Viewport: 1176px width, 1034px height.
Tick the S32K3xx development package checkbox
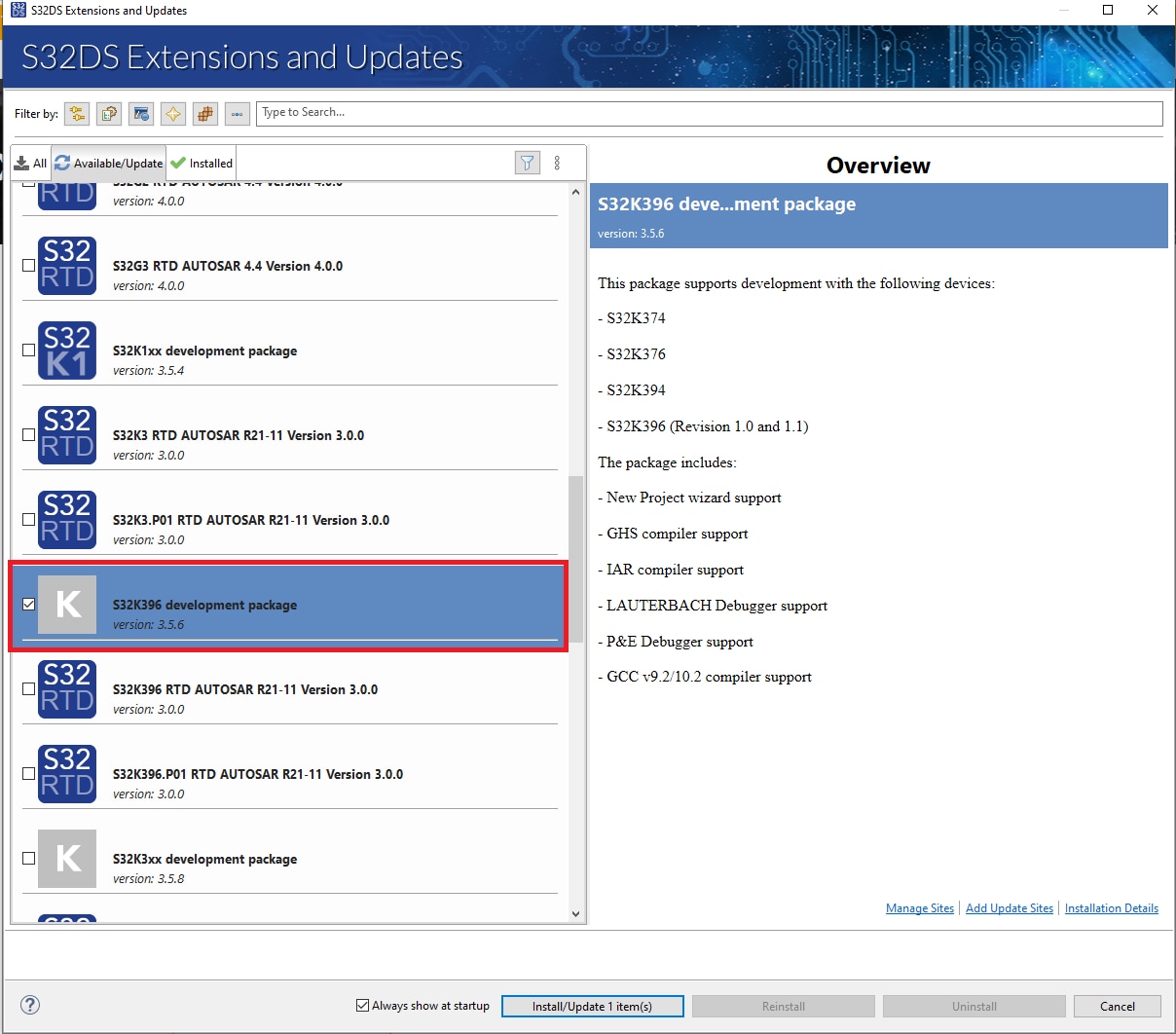[29, 858]
